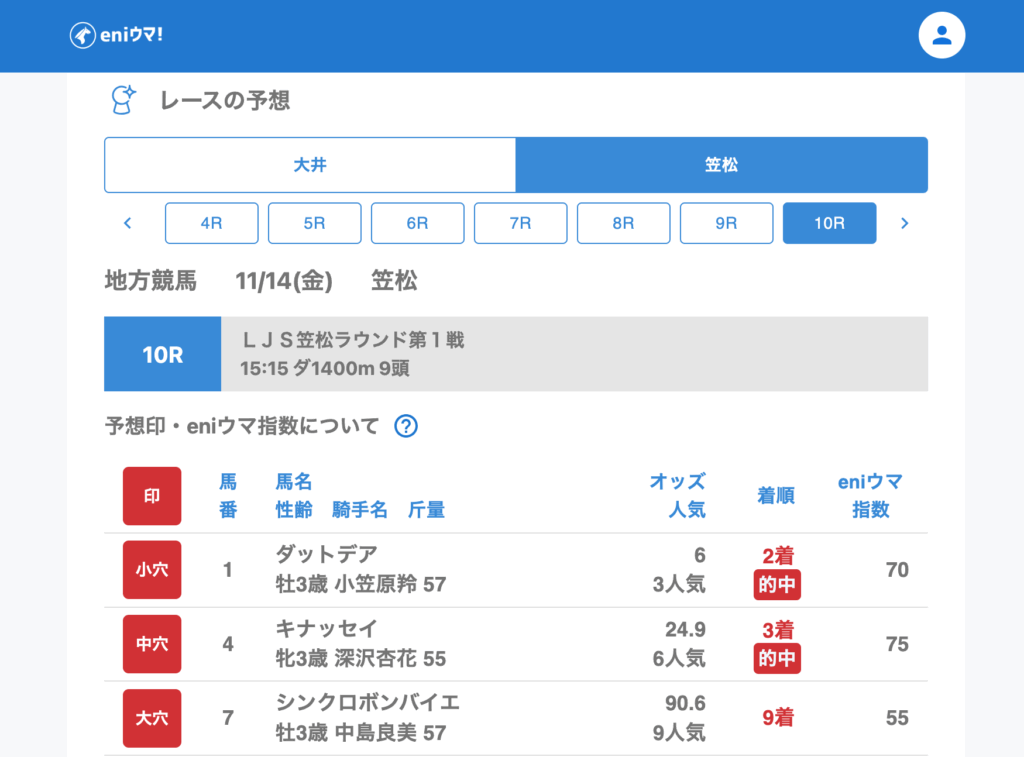Select race 4R
1024x757 pixels.
[x=211, y=223]
